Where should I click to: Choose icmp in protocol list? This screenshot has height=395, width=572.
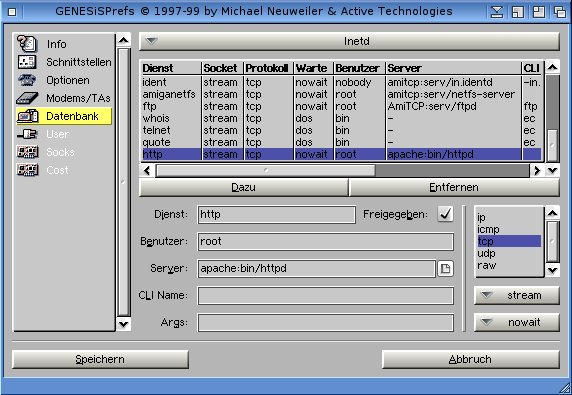click(509, 229)
